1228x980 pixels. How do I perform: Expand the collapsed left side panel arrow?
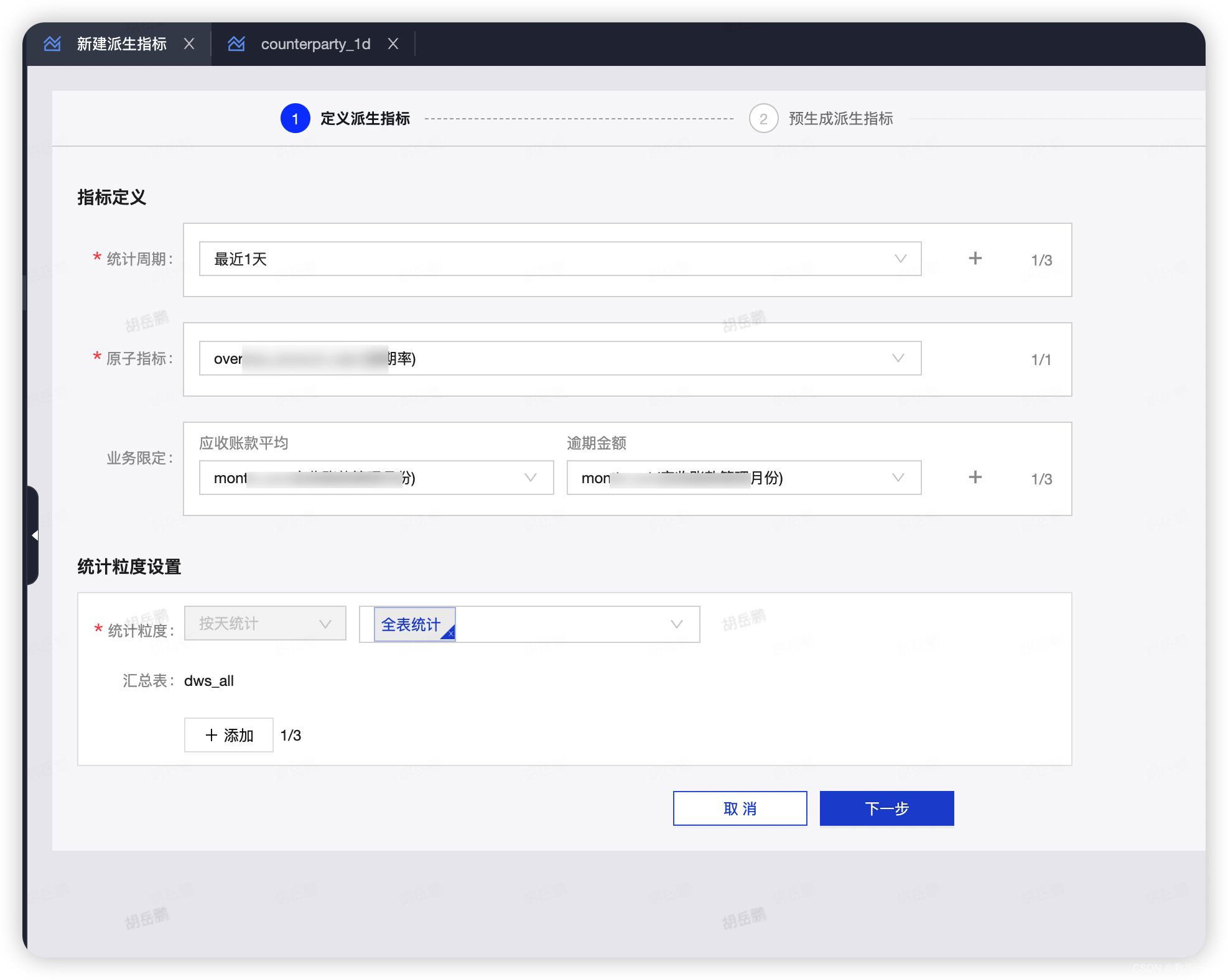(x=34, y=535)
